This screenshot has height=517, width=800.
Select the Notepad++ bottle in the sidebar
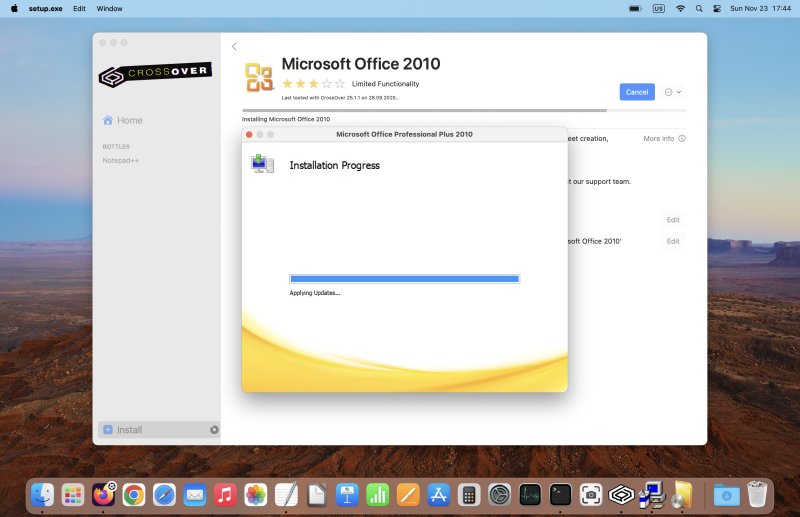tap(122, 160)
